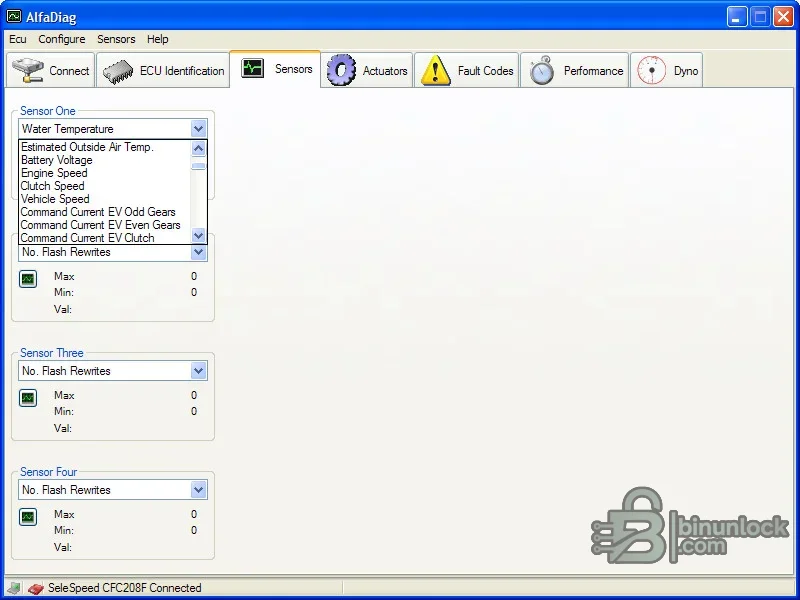Viewport: 800px width, 600px height.
Task: Click the red connector icon in status bar
Action: [35, 588]
